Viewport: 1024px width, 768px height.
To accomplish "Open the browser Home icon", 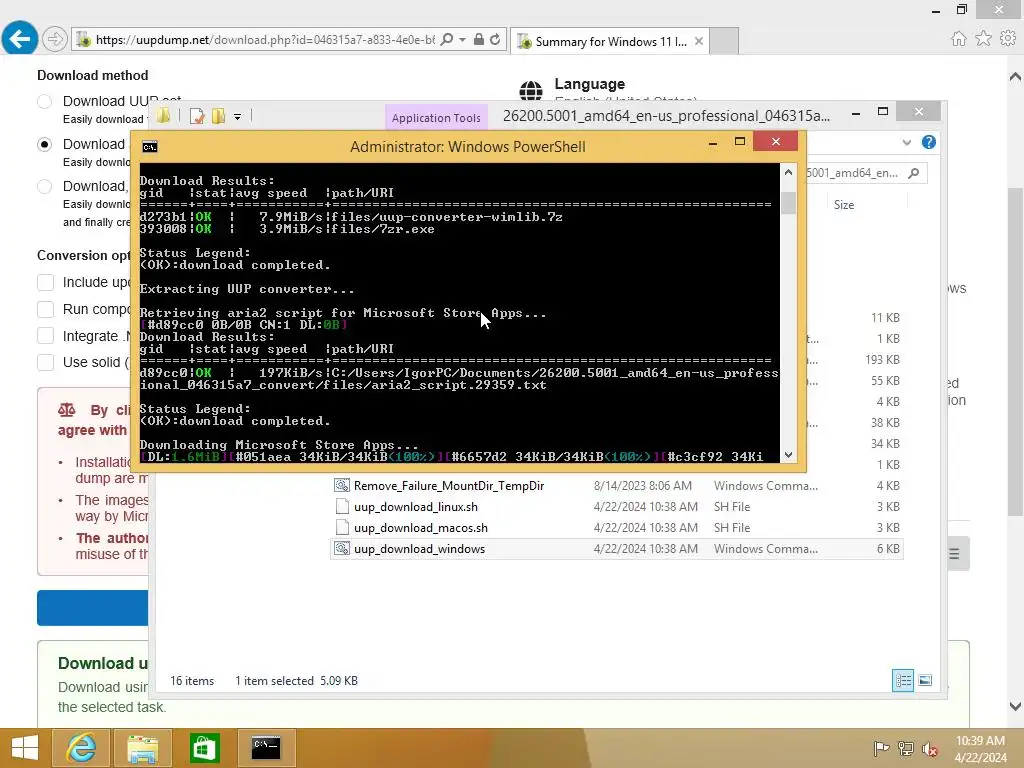I will coord(959,39).
